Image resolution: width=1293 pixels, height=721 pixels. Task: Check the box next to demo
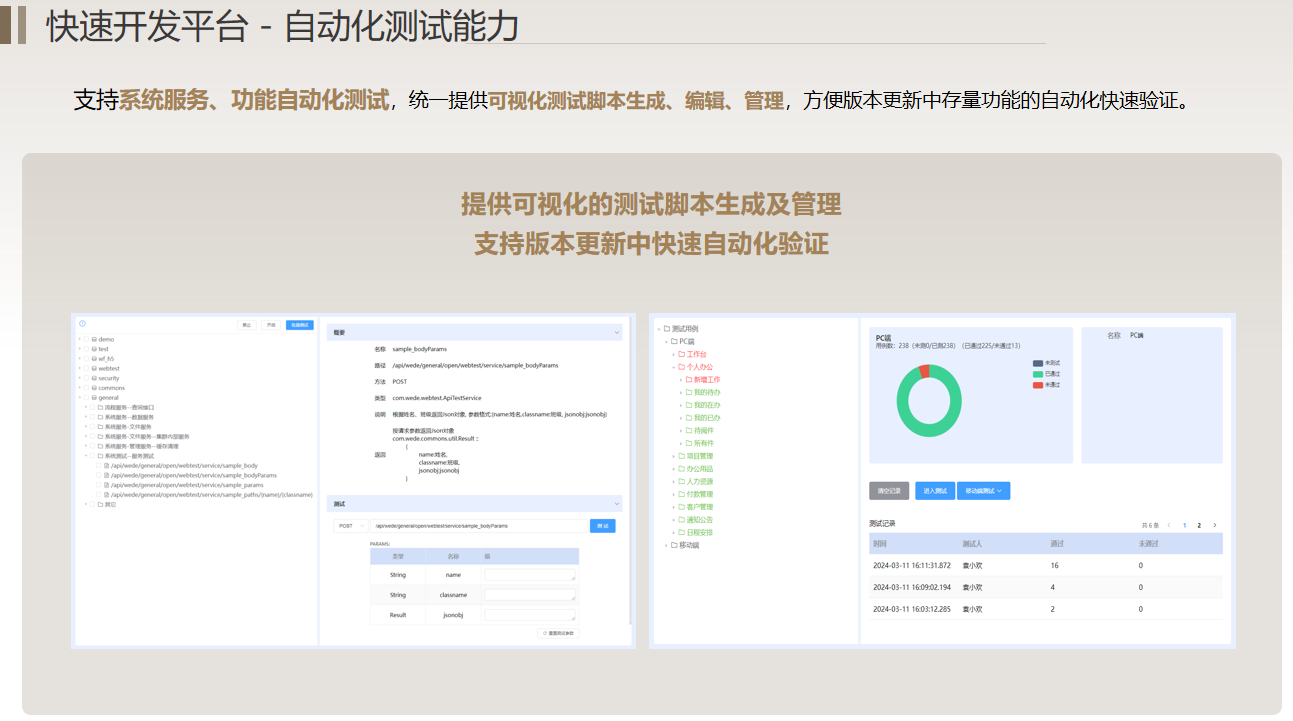point(86,339)
